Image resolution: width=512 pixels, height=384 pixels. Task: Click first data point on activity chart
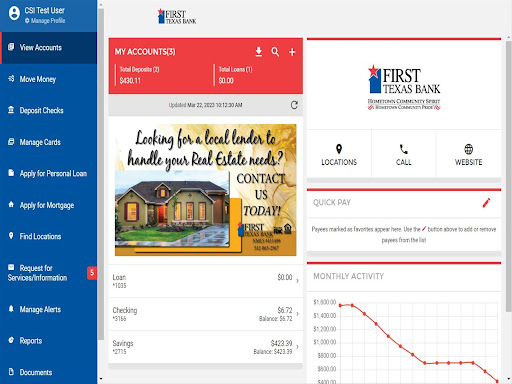pyautogui.click(x=340, y=305)
